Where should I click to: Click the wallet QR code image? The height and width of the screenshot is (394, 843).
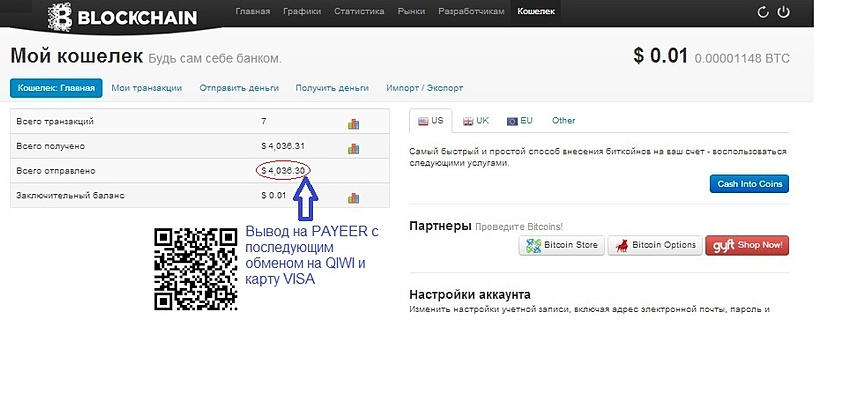196,269
